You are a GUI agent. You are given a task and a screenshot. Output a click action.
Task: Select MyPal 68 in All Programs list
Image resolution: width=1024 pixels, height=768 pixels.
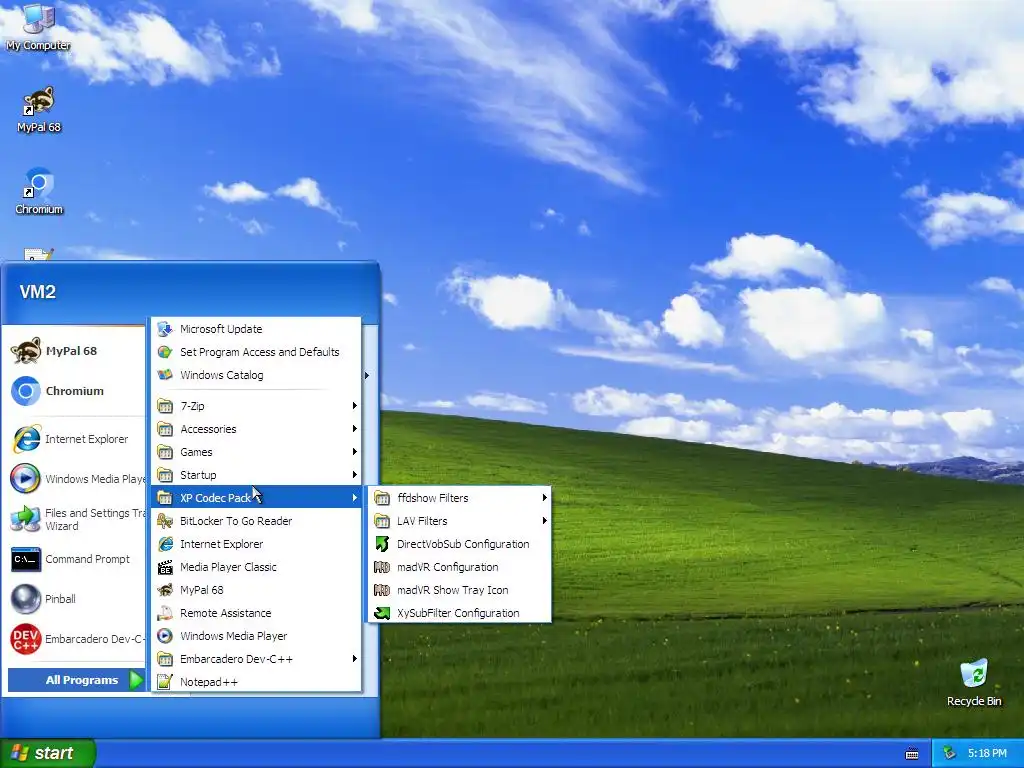pos(256,590)
